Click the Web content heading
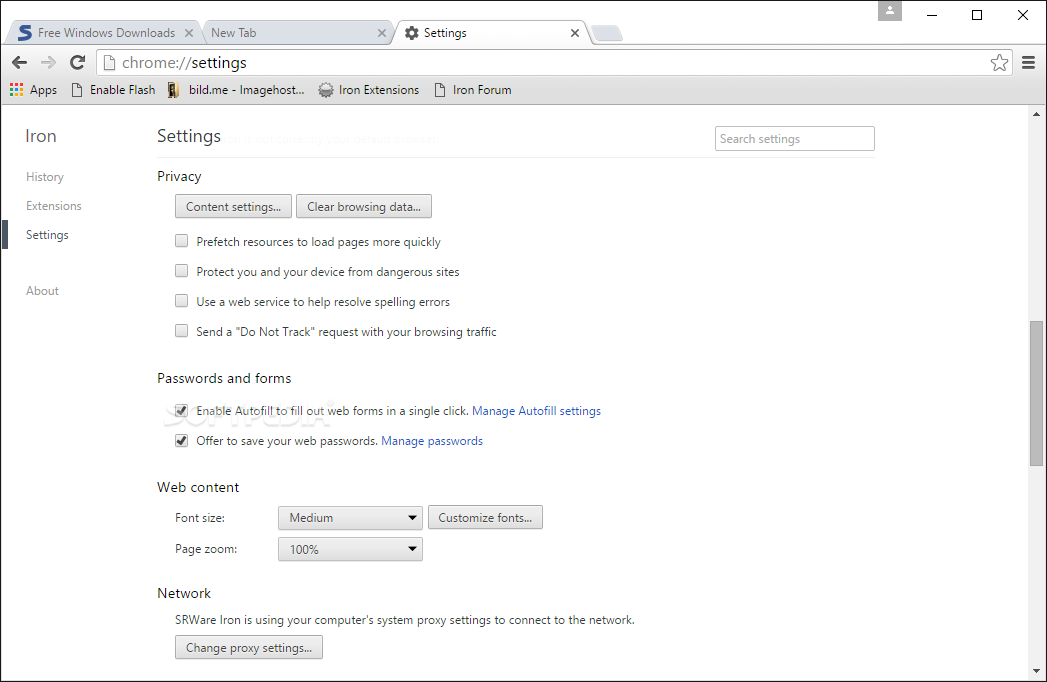Image resolution: width=1047 pixels, height=682 pixels. 198,487
